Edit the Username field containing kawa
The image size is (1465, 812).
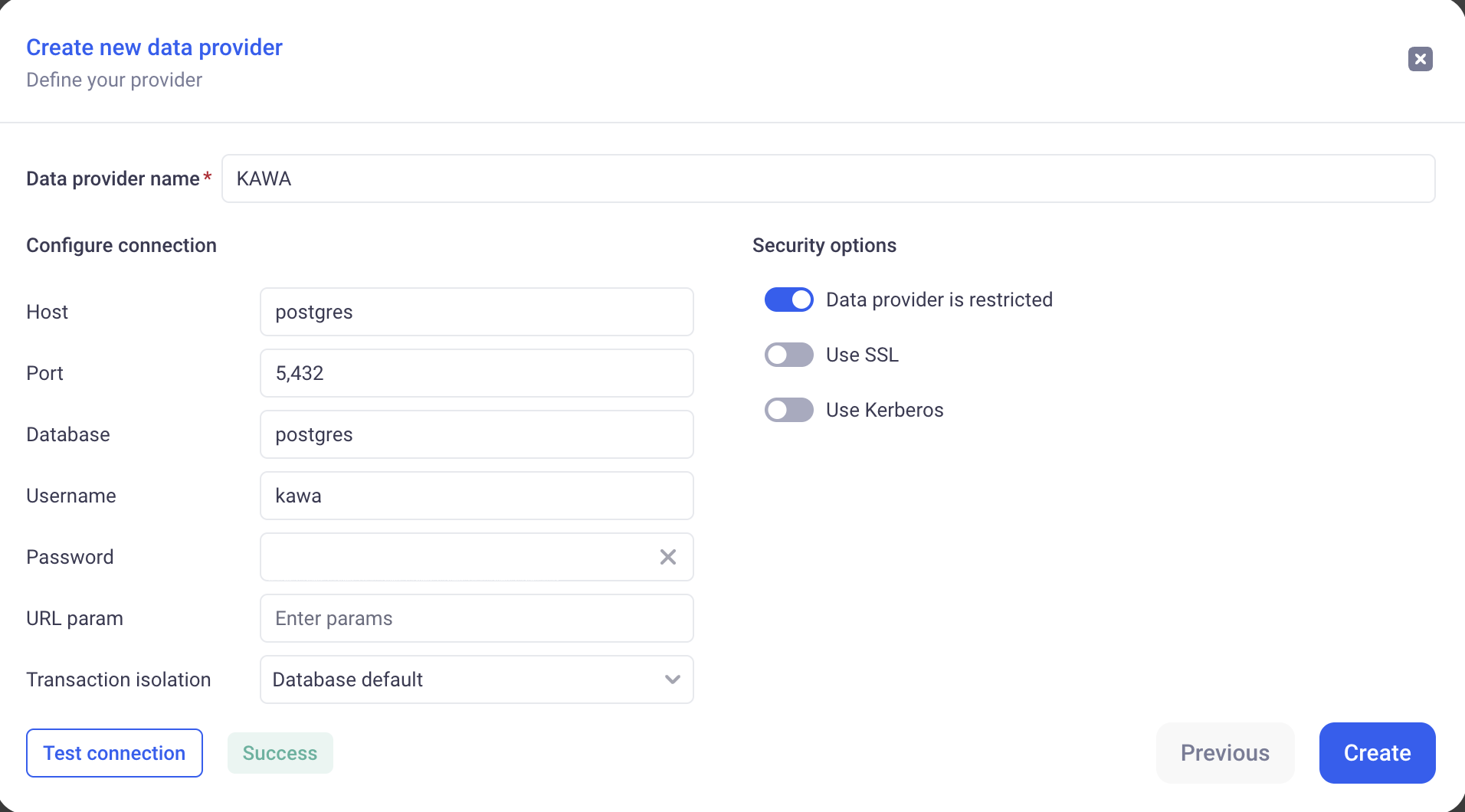477,496
